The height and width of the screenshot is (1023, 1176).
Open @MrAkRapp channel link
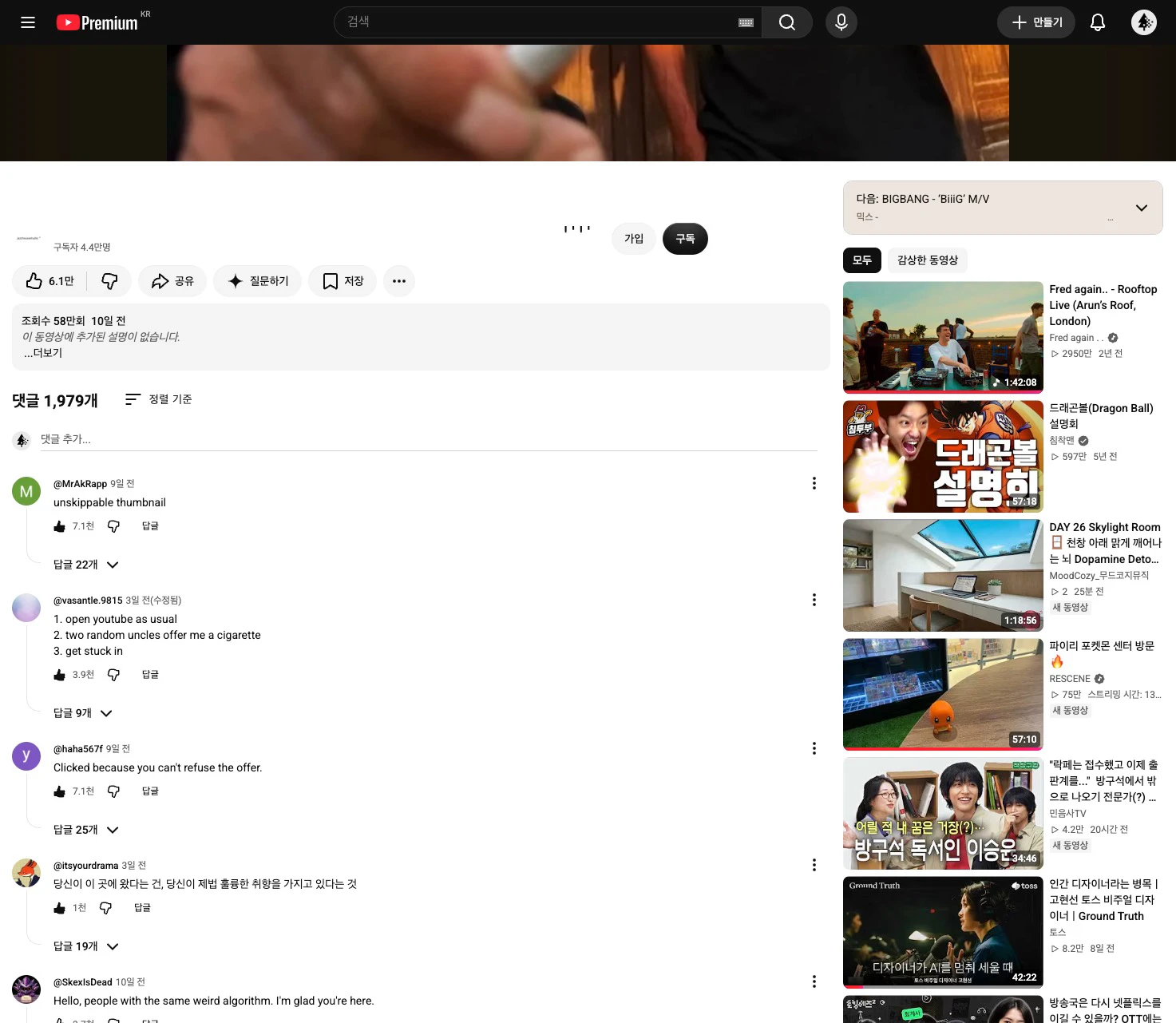coord(80,484)
